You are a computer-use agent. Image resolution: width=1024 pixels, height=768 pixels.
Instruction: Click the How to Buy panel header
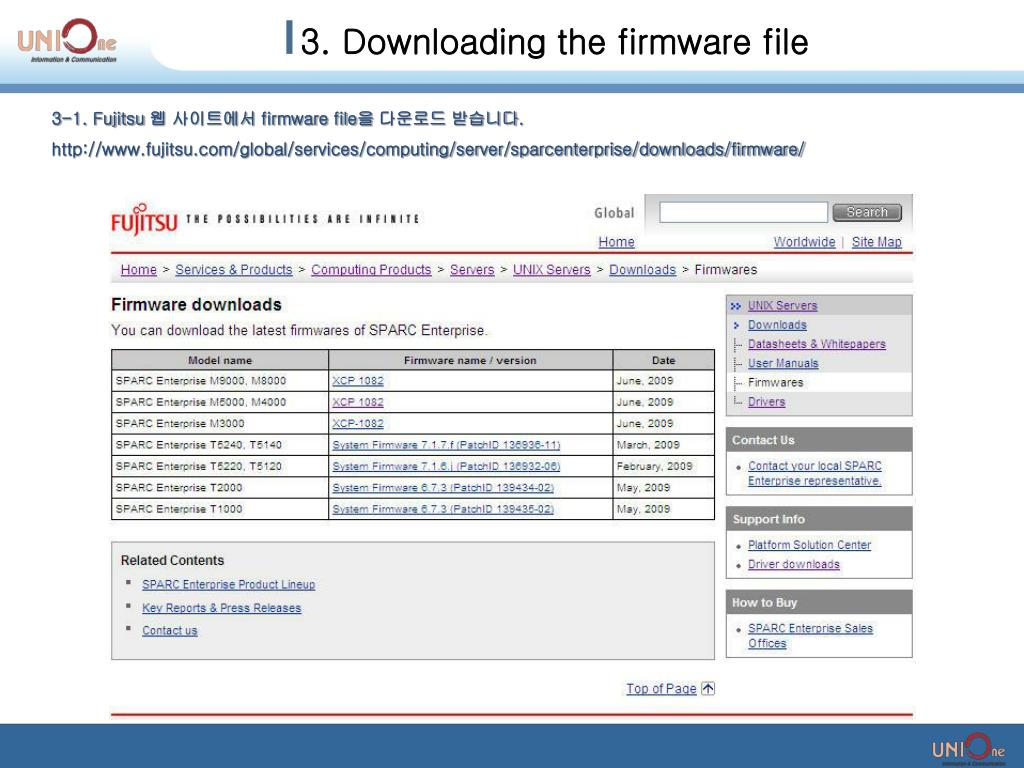click(819, 603)
